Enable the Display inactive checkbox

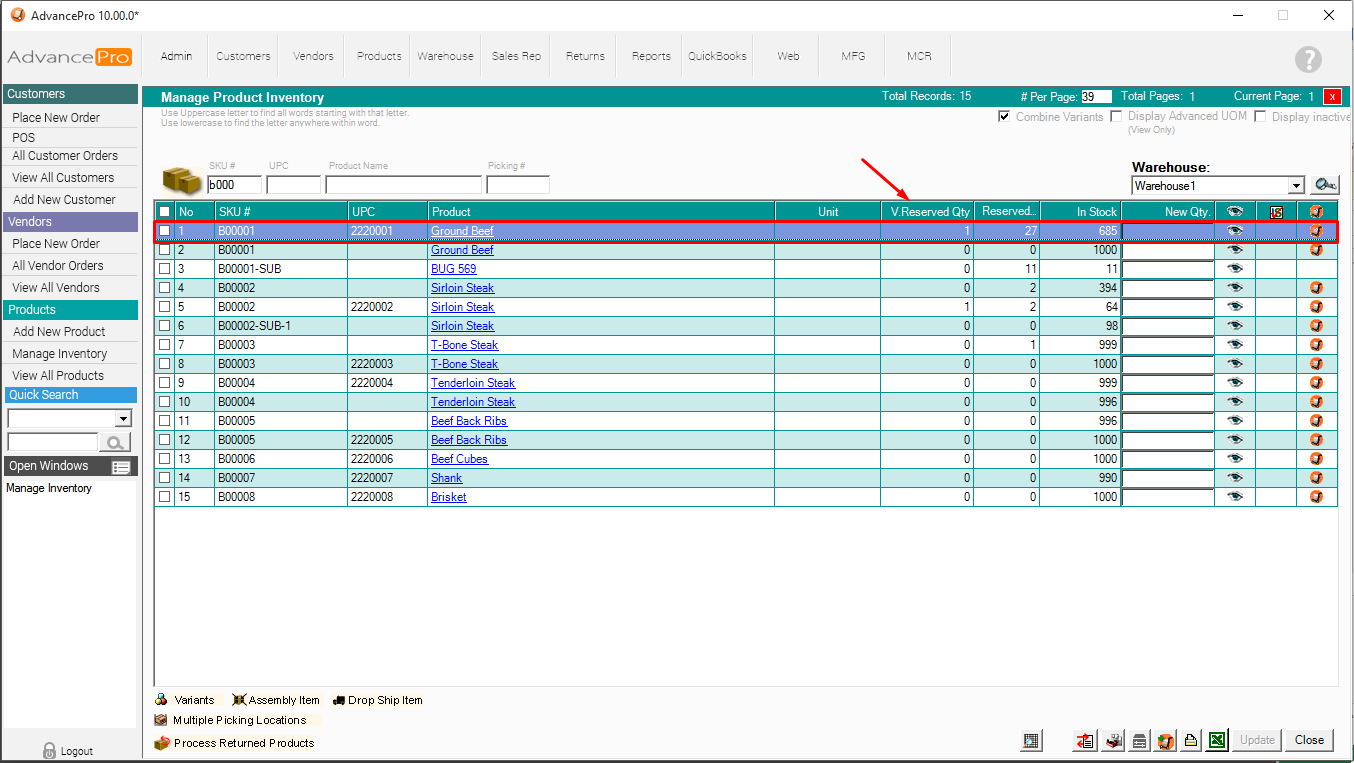click(x=1260, y=117)
